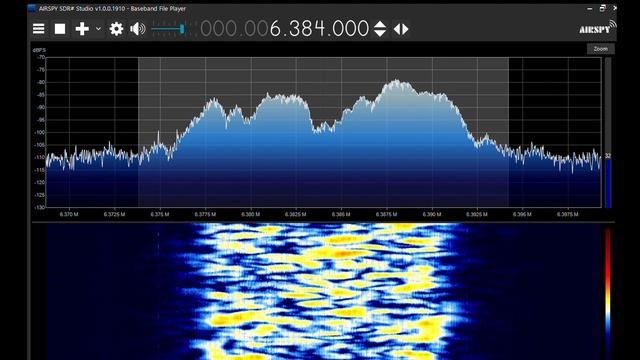Click the highest signal peak in spectrum
The height and width of the screenshot is (360, 640).
tap(396, 81)
